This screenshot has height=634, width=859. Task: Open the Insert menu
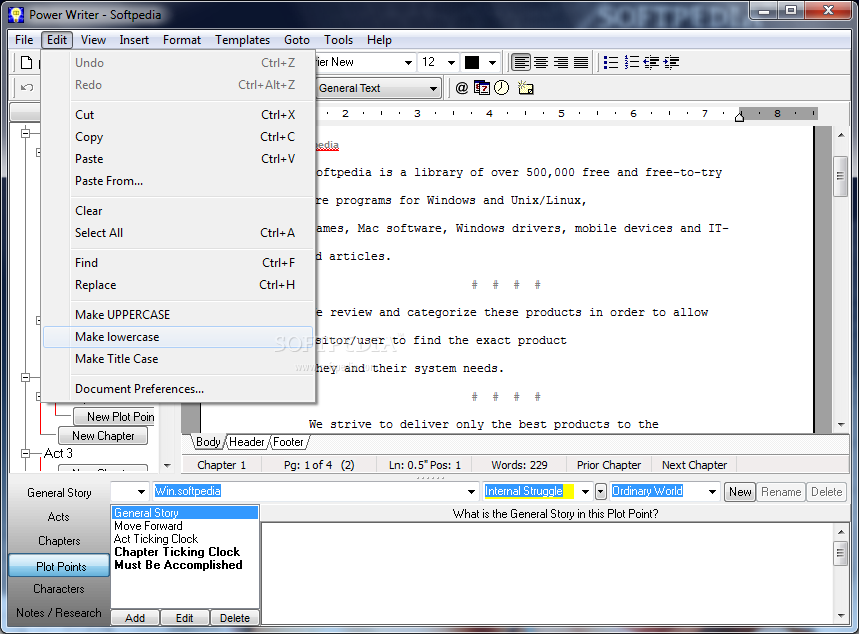134,40
